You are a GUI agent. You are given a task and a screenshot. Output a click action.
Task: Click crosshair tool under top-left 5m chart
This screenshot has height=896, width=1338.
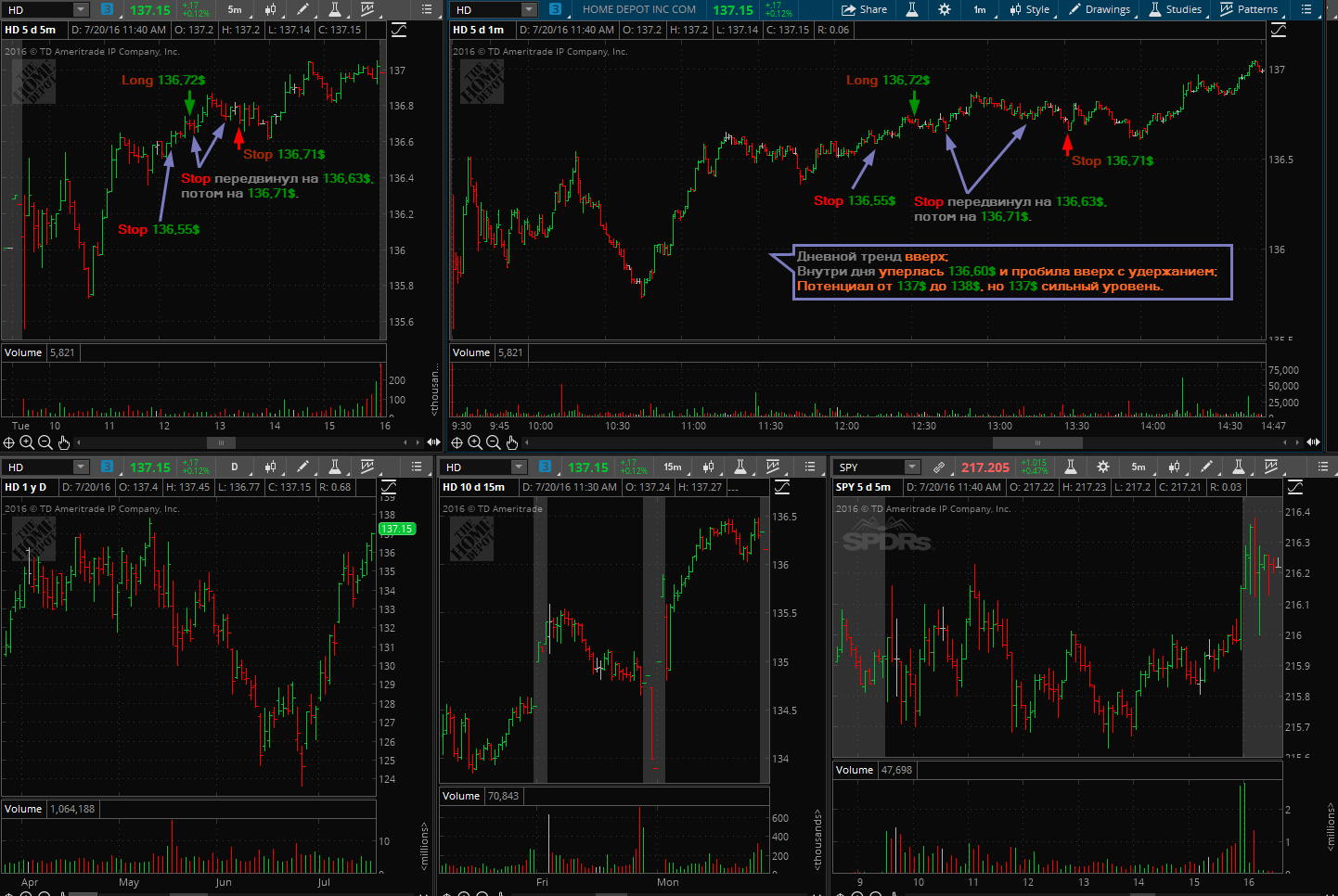pyautogui.click(x=9, y=442)
